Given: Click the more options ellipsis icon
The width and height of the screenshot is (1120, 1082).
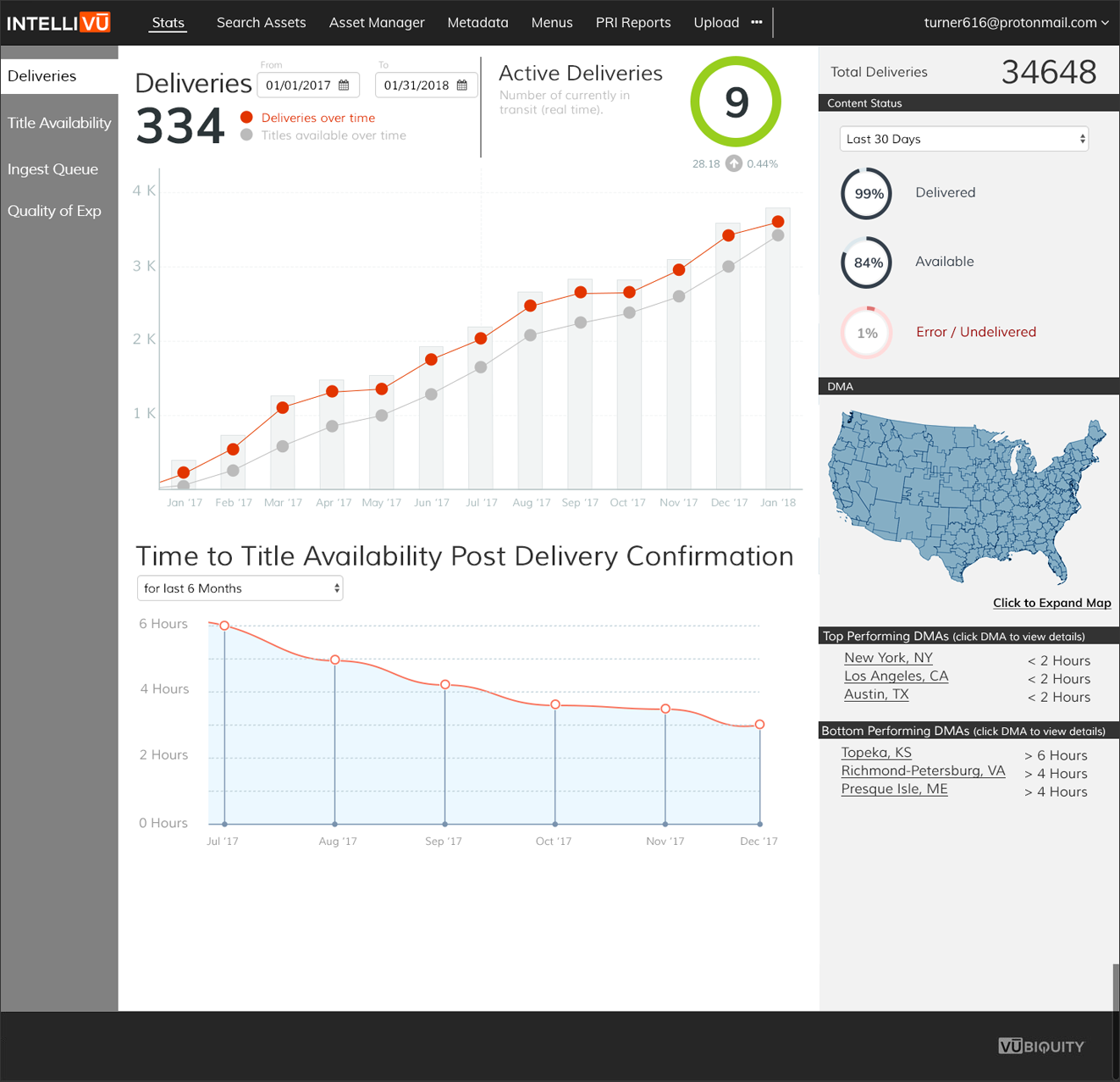Looking at the screenshot, I should (x=756, y=23).
